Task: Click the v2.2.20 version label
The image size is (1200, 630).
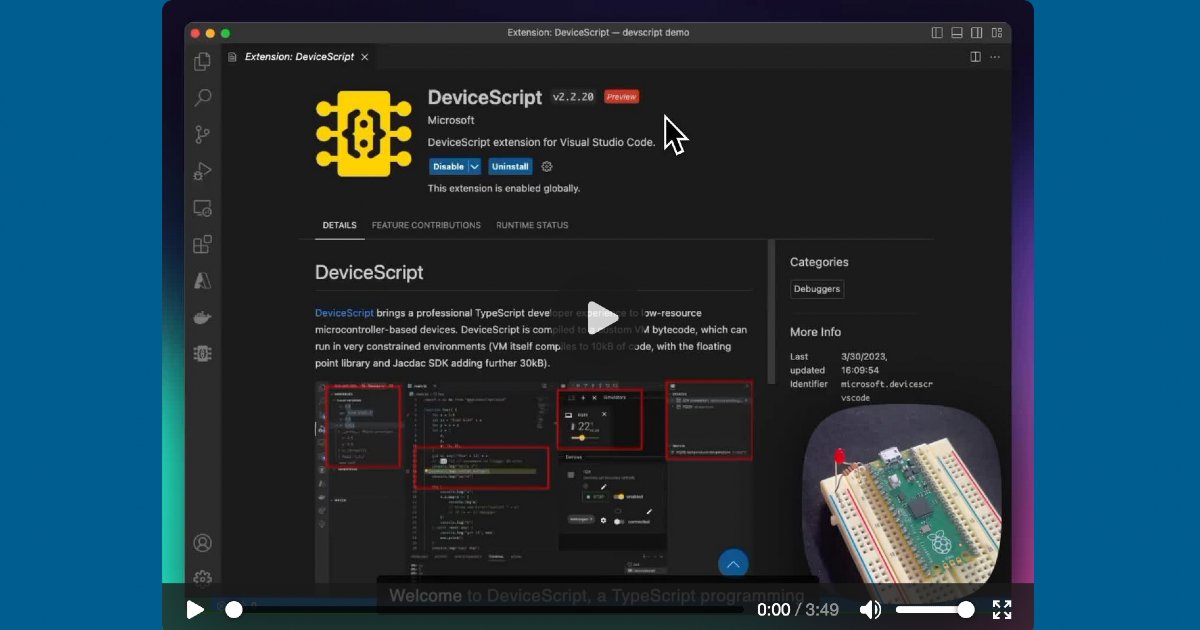Action: click(x=573, y=97)
